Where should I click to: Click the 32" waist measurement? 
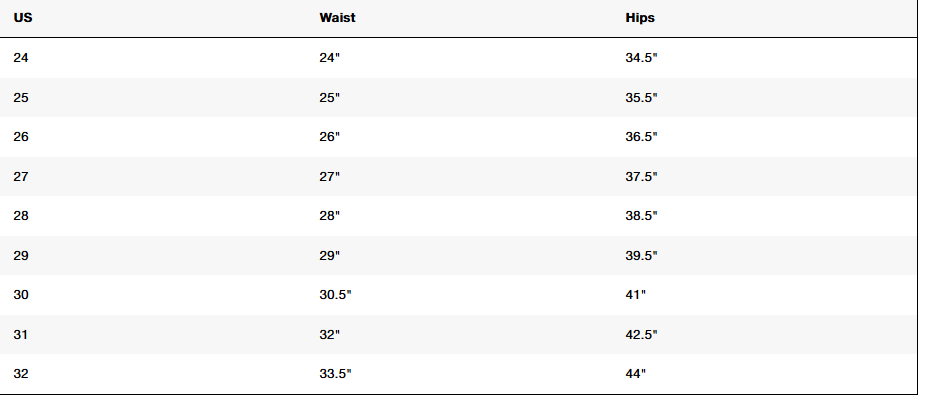(330, 335)
